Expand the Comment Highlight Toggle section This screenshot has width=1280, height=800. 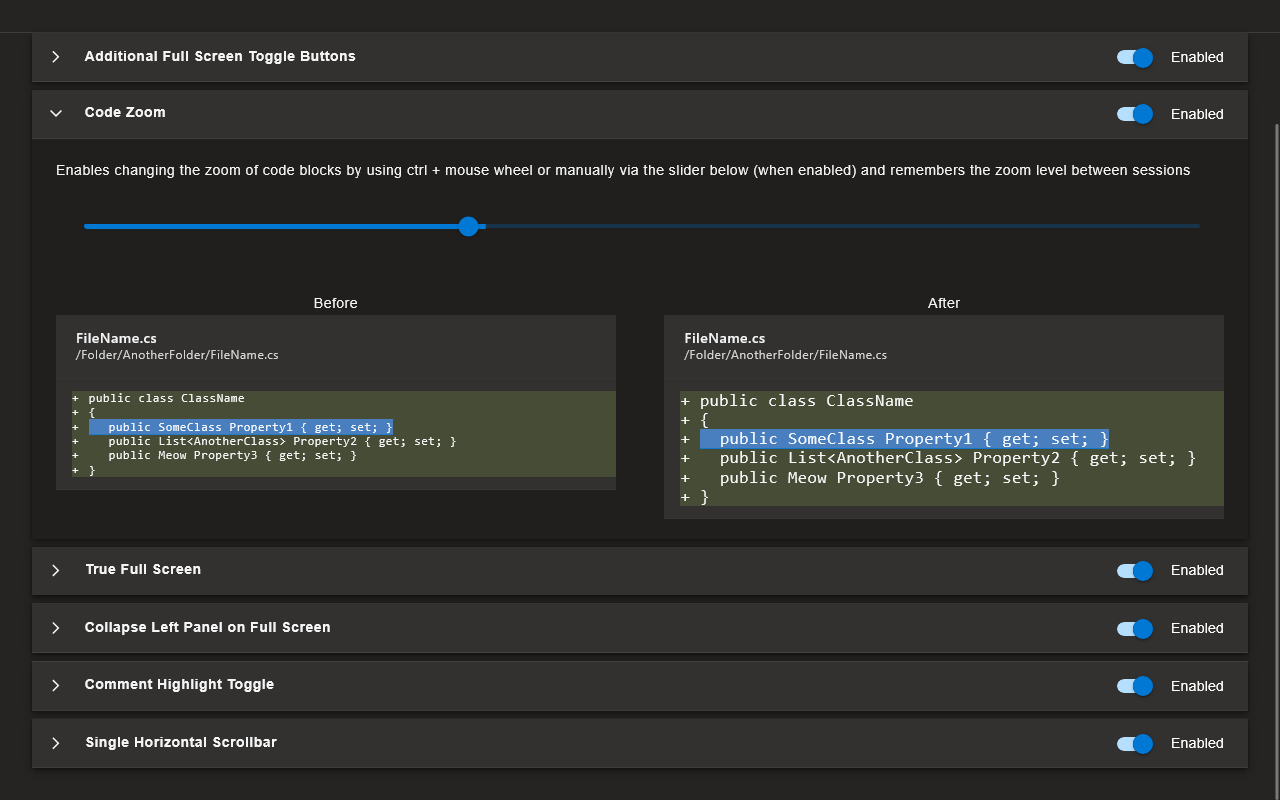56,685
